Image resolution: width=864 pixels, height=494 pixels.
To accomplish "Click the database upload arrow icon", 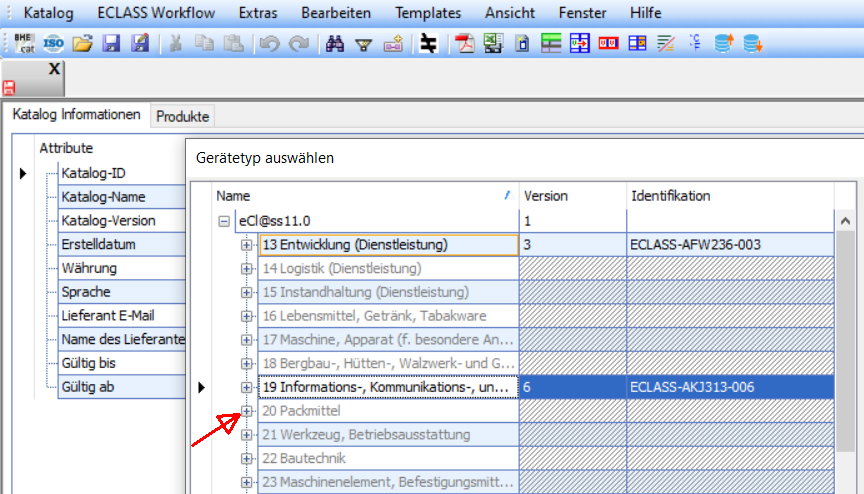I will pyautogui.click(x=725, y=43).
